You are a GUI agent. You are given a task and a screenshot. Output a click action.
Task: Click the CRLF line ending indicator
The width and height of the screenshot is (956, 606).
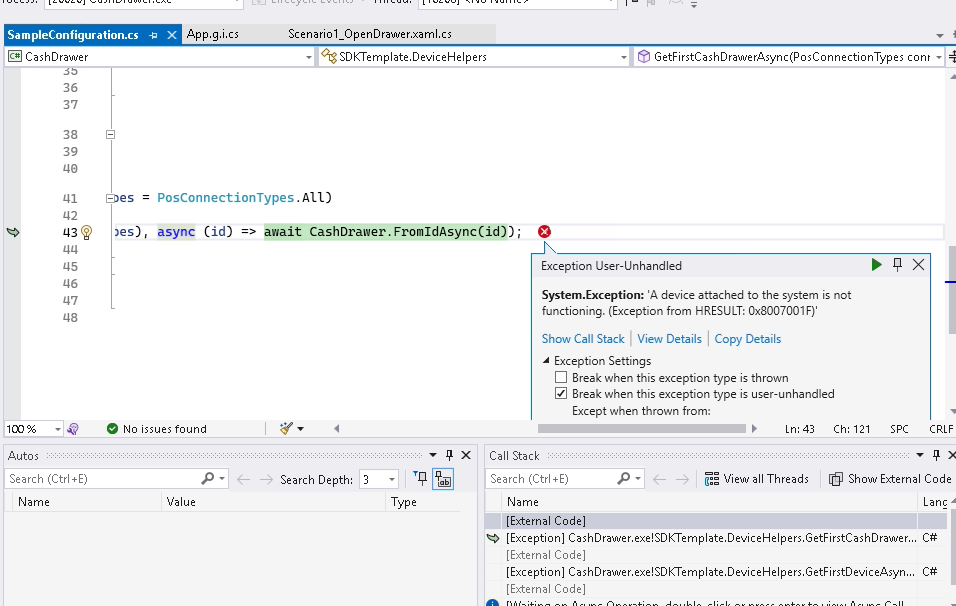(x=941, y=429)
